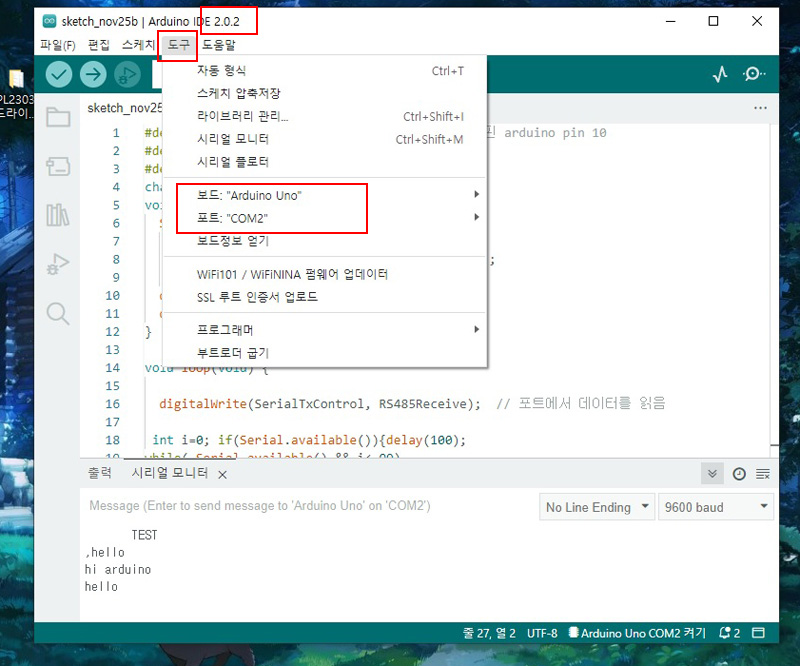Click 줄 27, 열 2 cursor position
This screenshot has width=800, height=666.
click(489, 633)
